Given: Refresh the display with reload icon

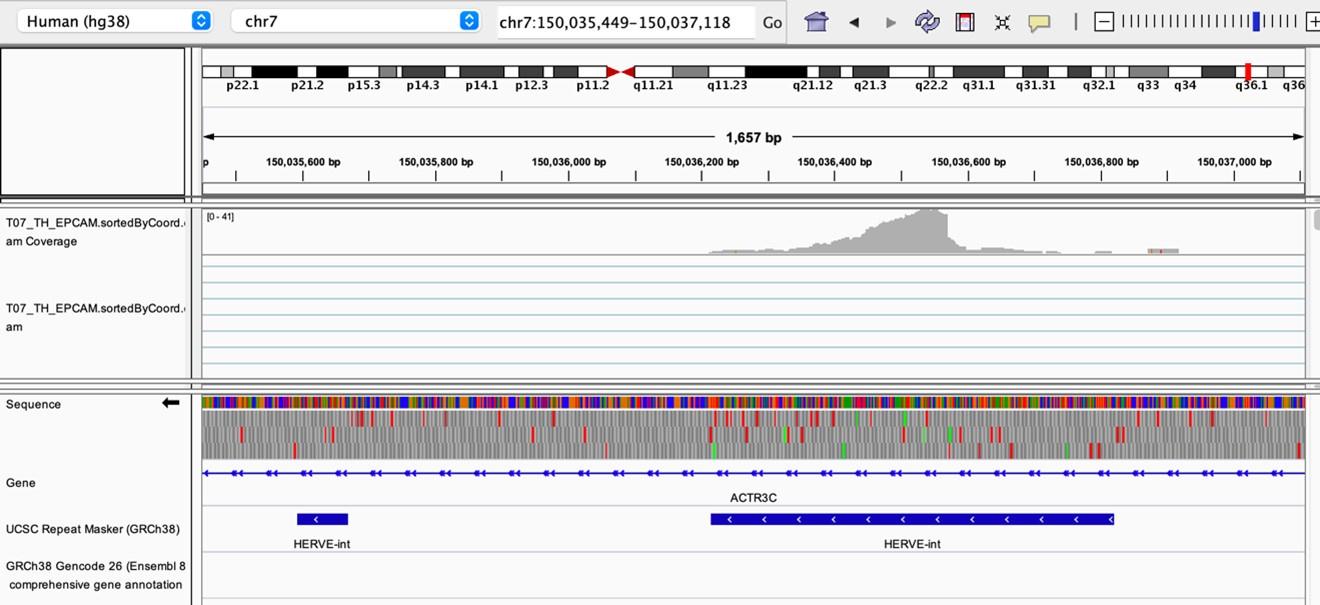Looking at the screenshot, I should pyautogui.click(x=927, y=22).
